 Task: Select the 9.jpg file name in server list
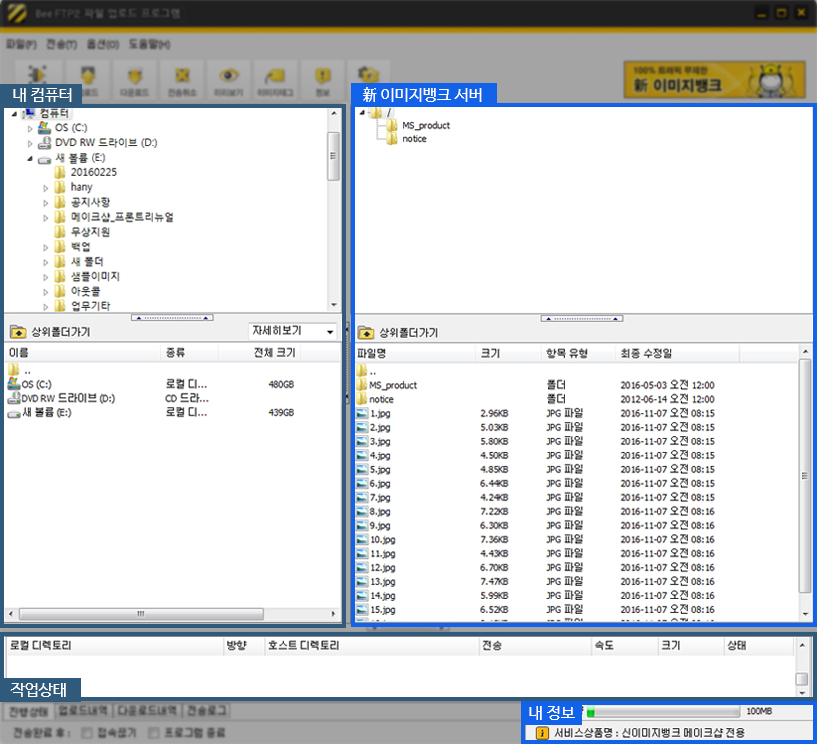pyautogui.click(x=380, y=526)
